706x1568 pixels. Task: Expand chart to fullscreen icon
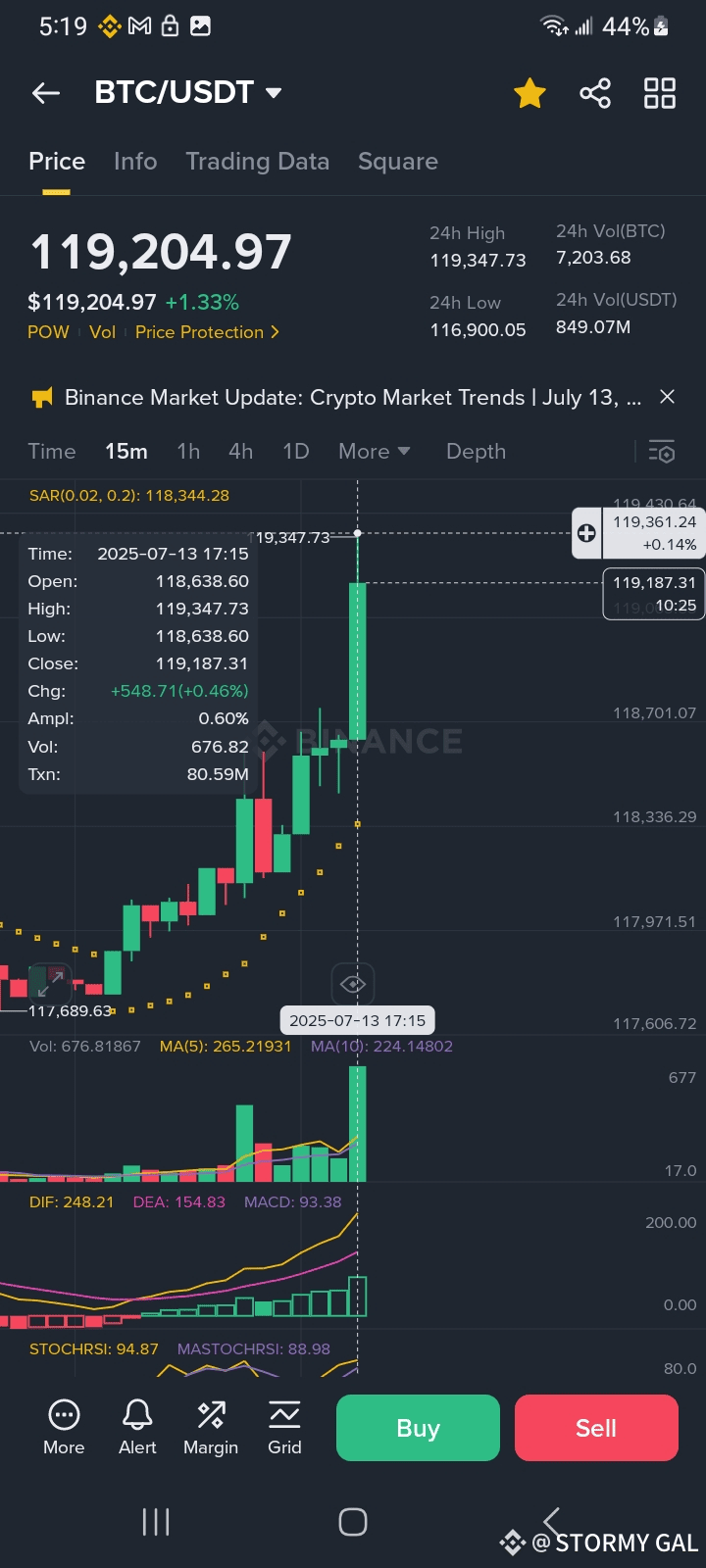[49, 980]
